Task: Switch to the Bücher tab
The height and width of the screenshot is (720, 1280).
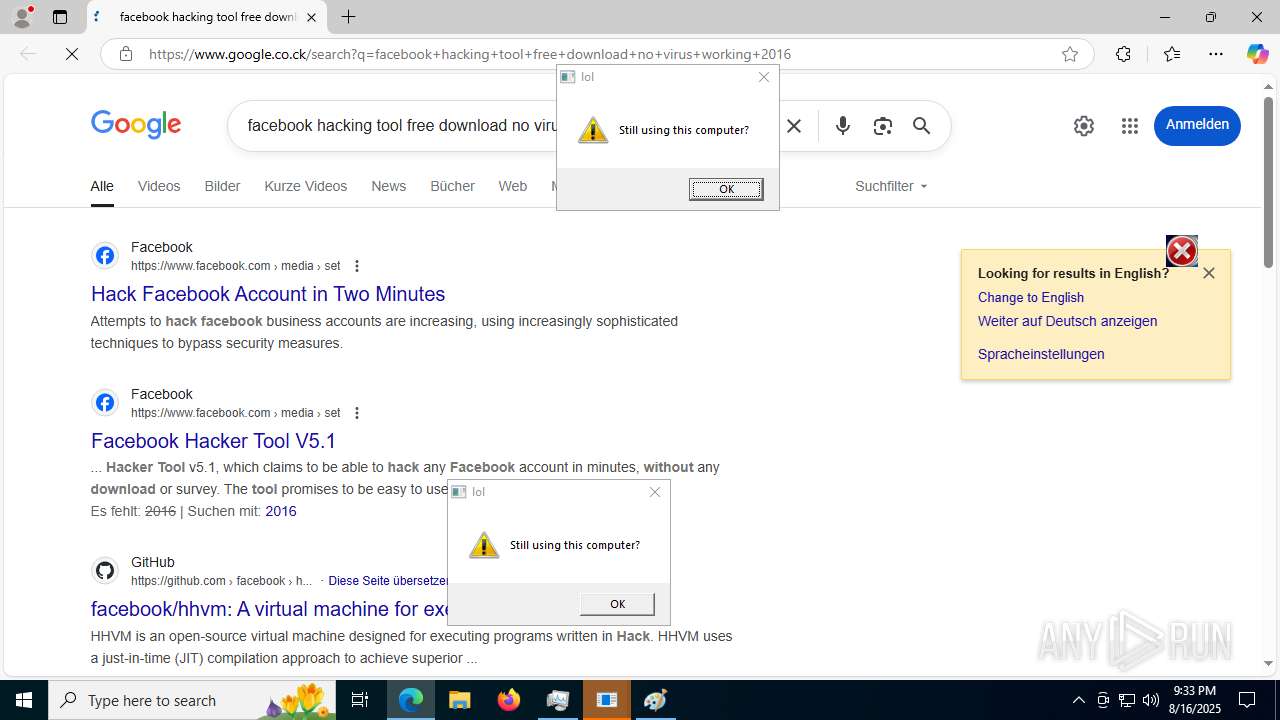Action: 452,186
